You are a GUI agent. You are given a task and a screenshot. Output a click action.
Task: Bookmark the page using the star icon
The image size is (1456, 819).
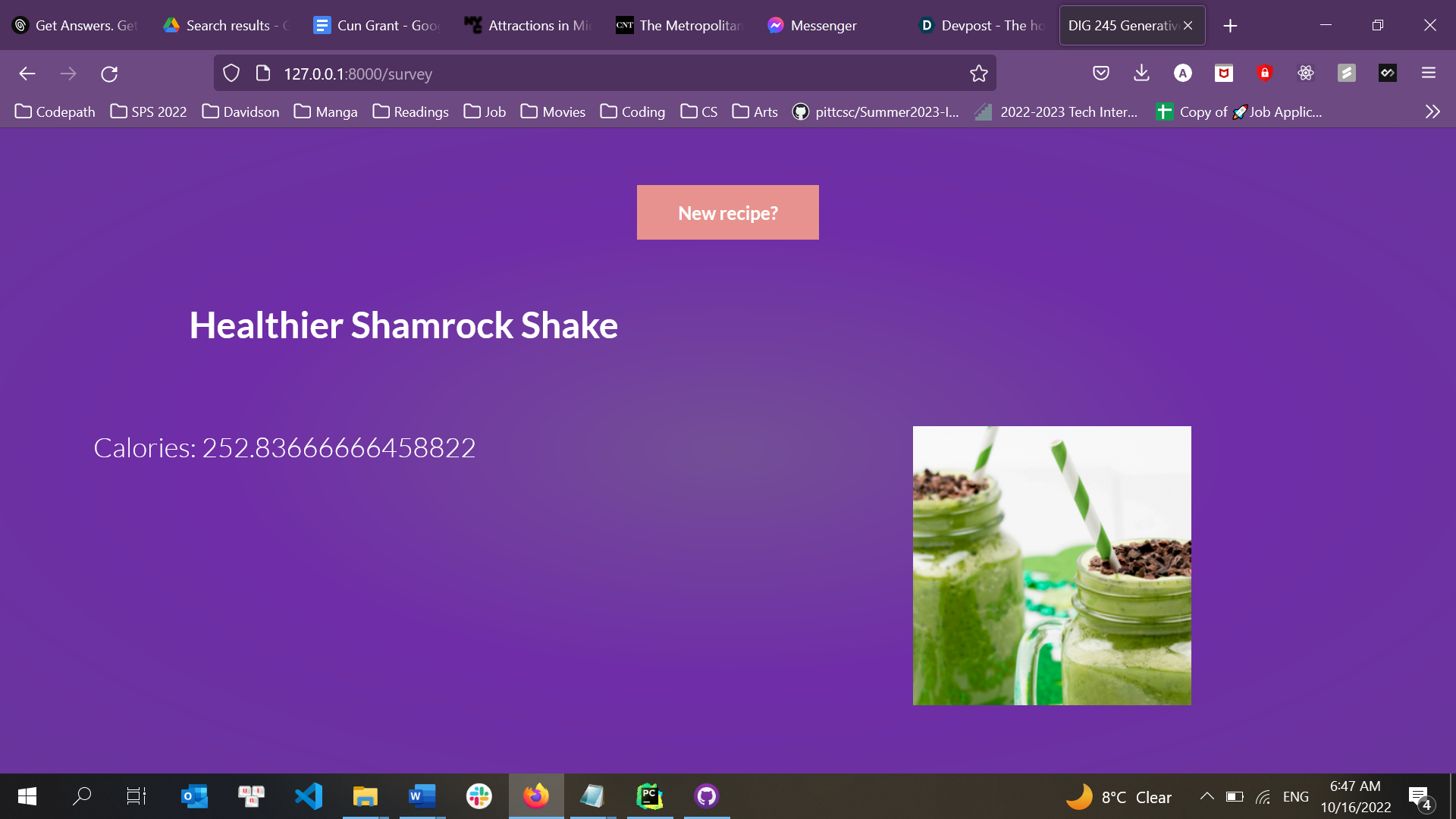[978, 74]
